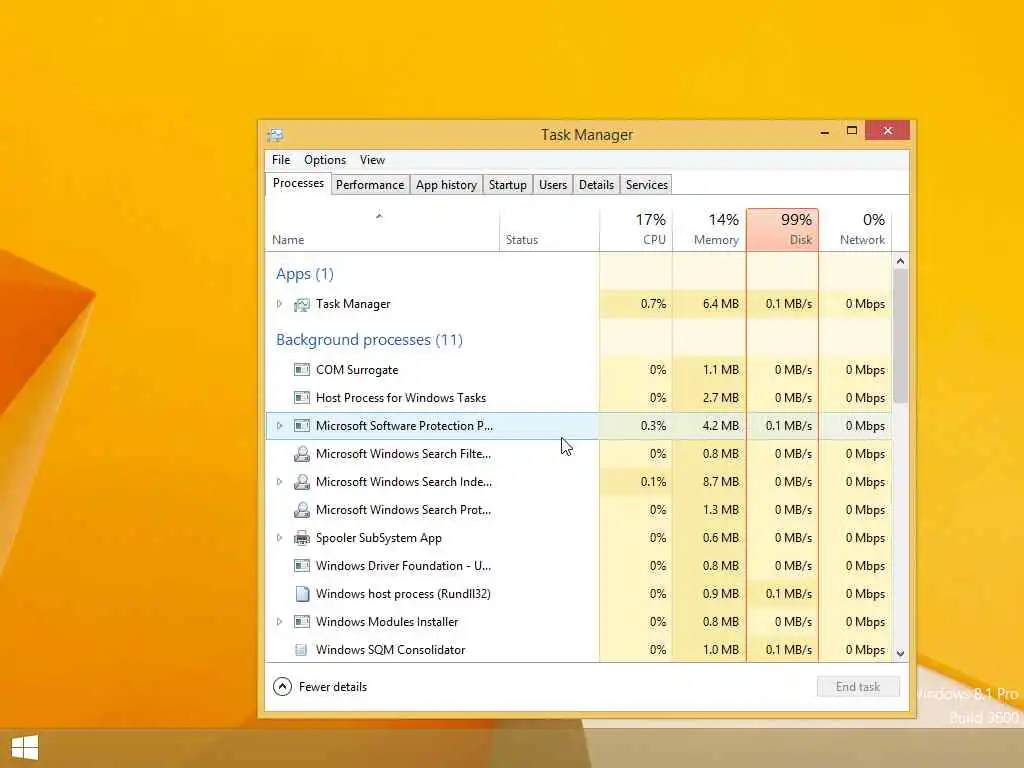Click the 6.4 MB memory value
Screen dimensions: 1024x768
click(x=721, y=304)
